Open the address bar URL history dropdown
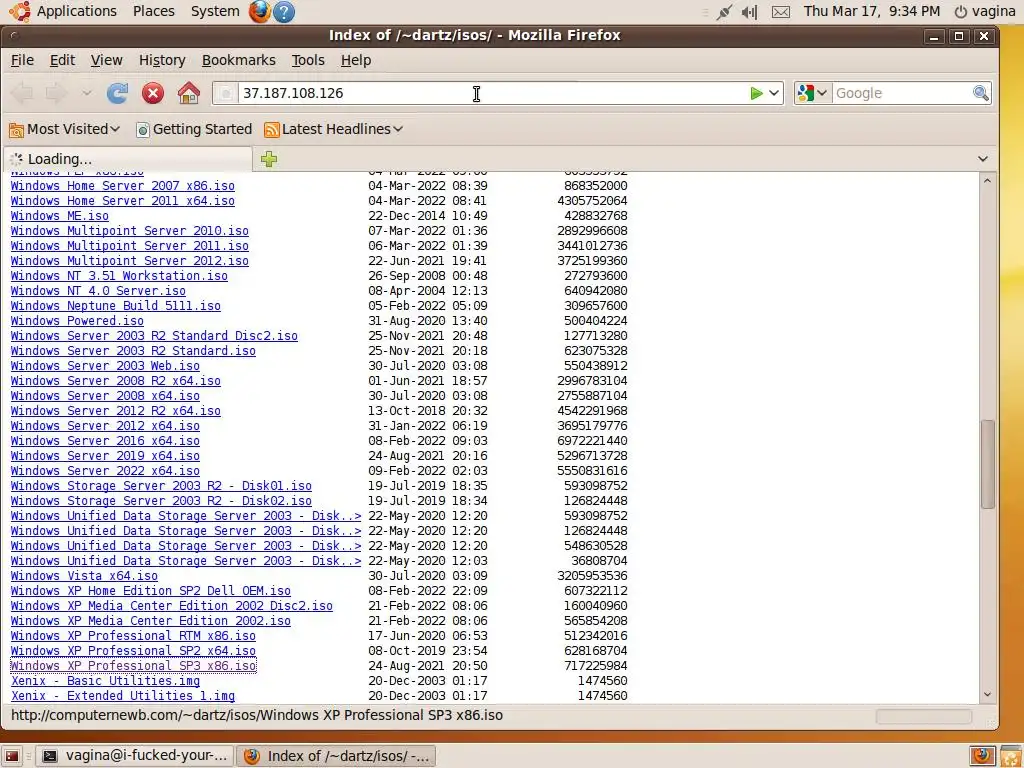1024x768 pixels. 774,93
